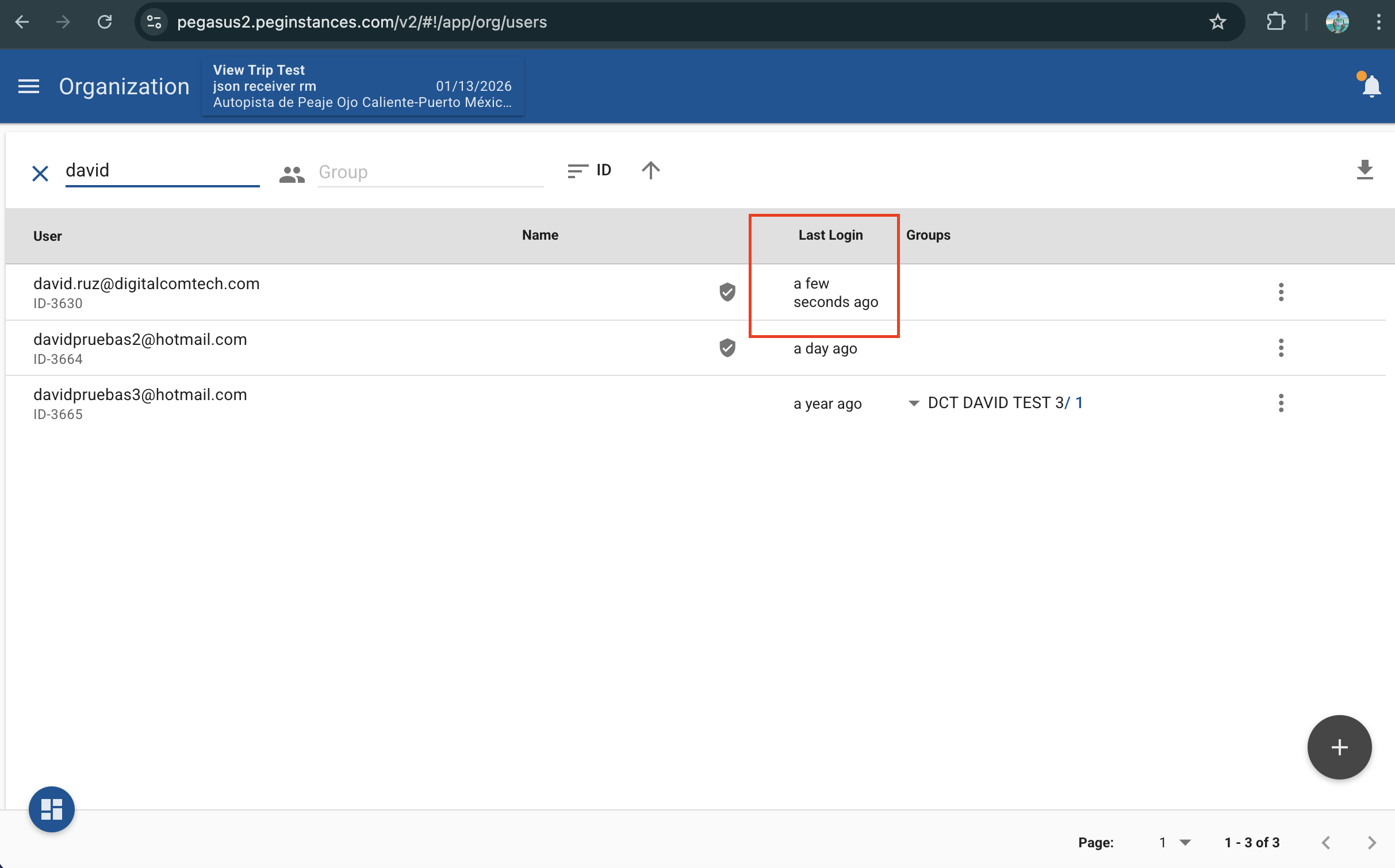Click the people group icon

coord(292,174)
